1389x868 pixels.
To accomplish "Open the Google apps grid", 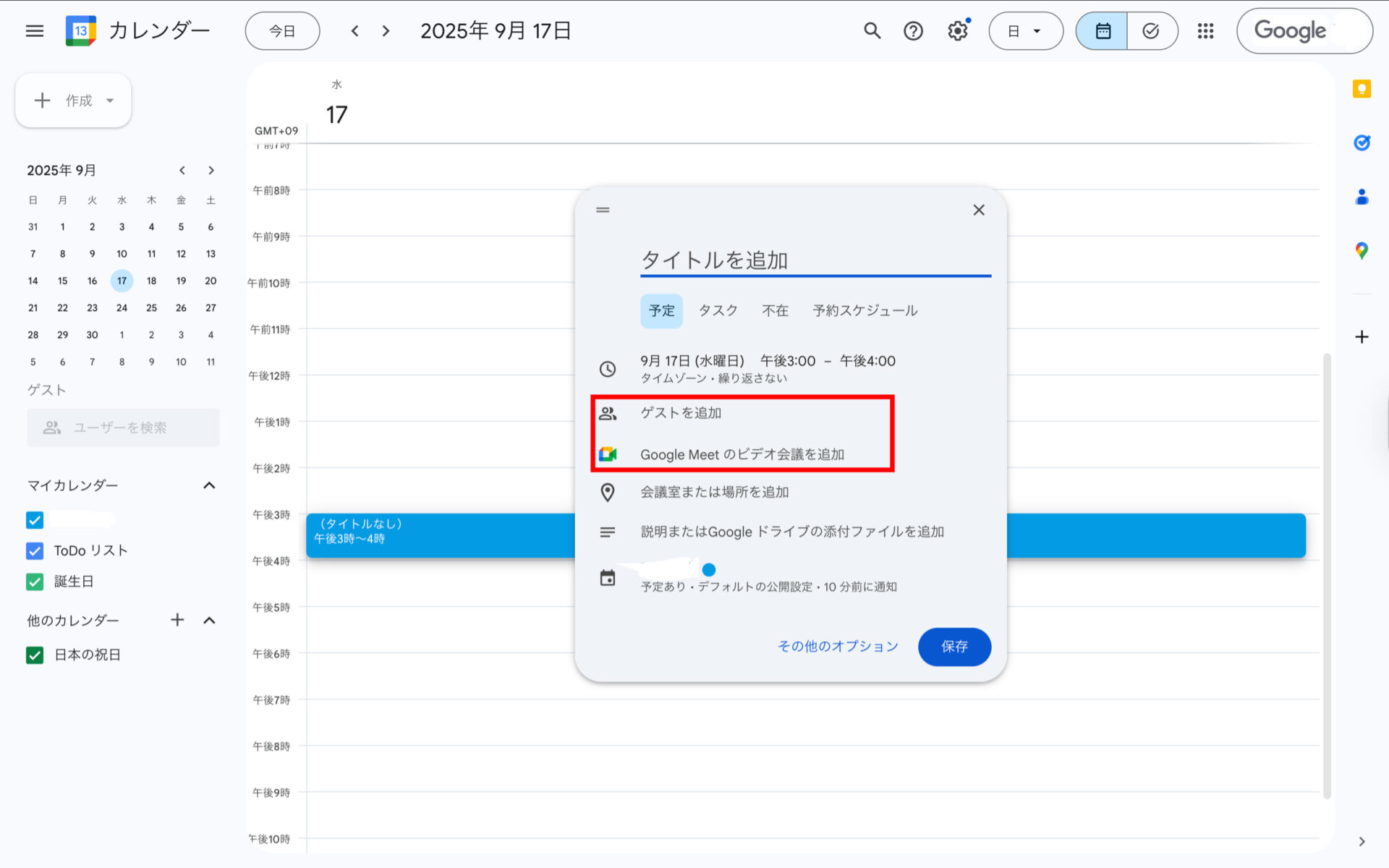I will pos(1205,30).
